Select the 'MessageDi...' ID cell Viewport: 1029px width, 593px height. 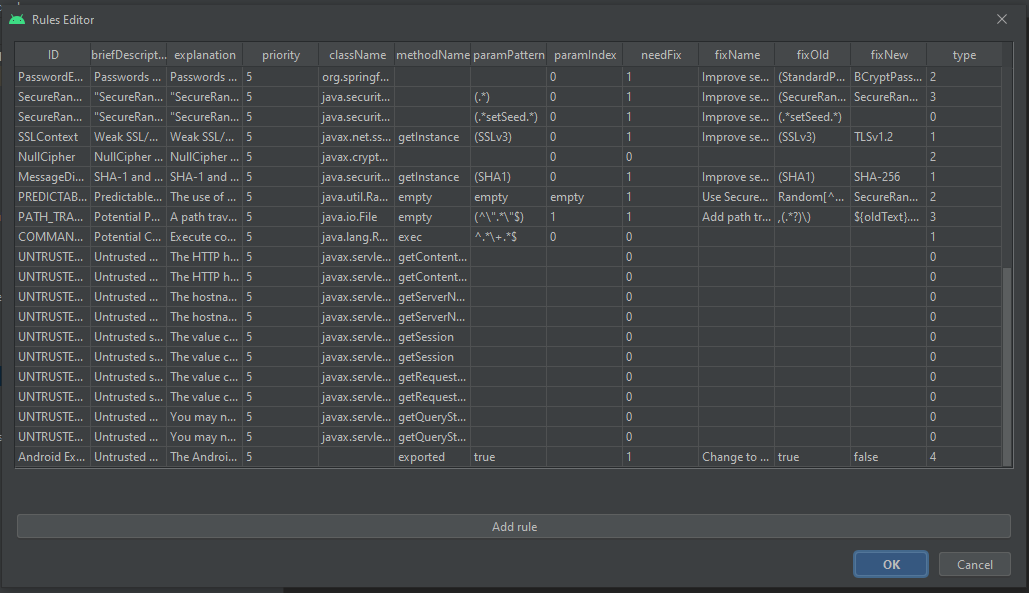pyautogui.click(x=53, y=176)
